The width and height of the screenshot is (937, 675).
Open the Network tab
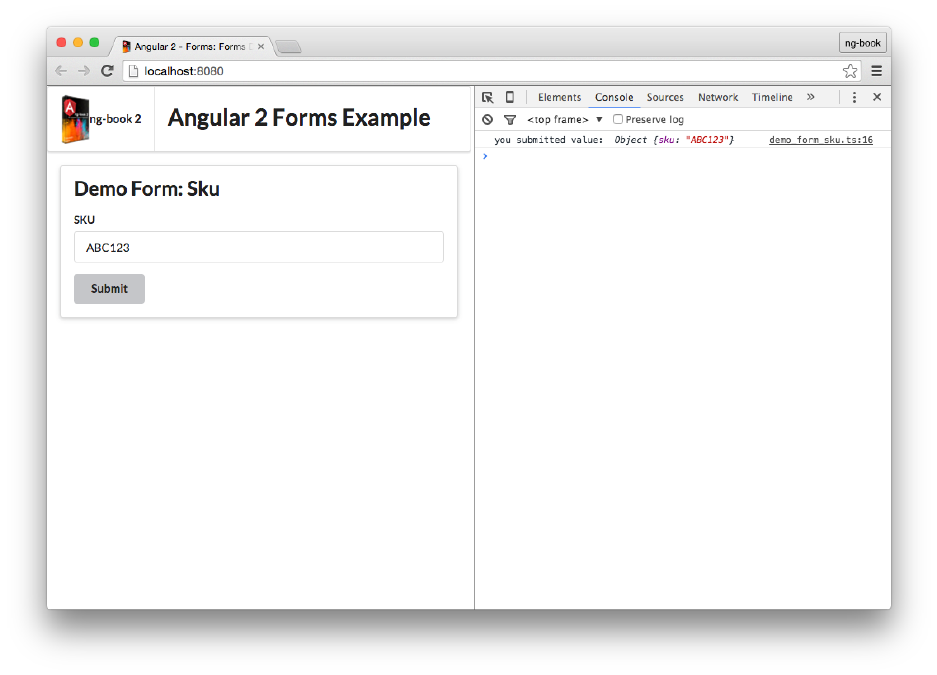pos(718,97)
